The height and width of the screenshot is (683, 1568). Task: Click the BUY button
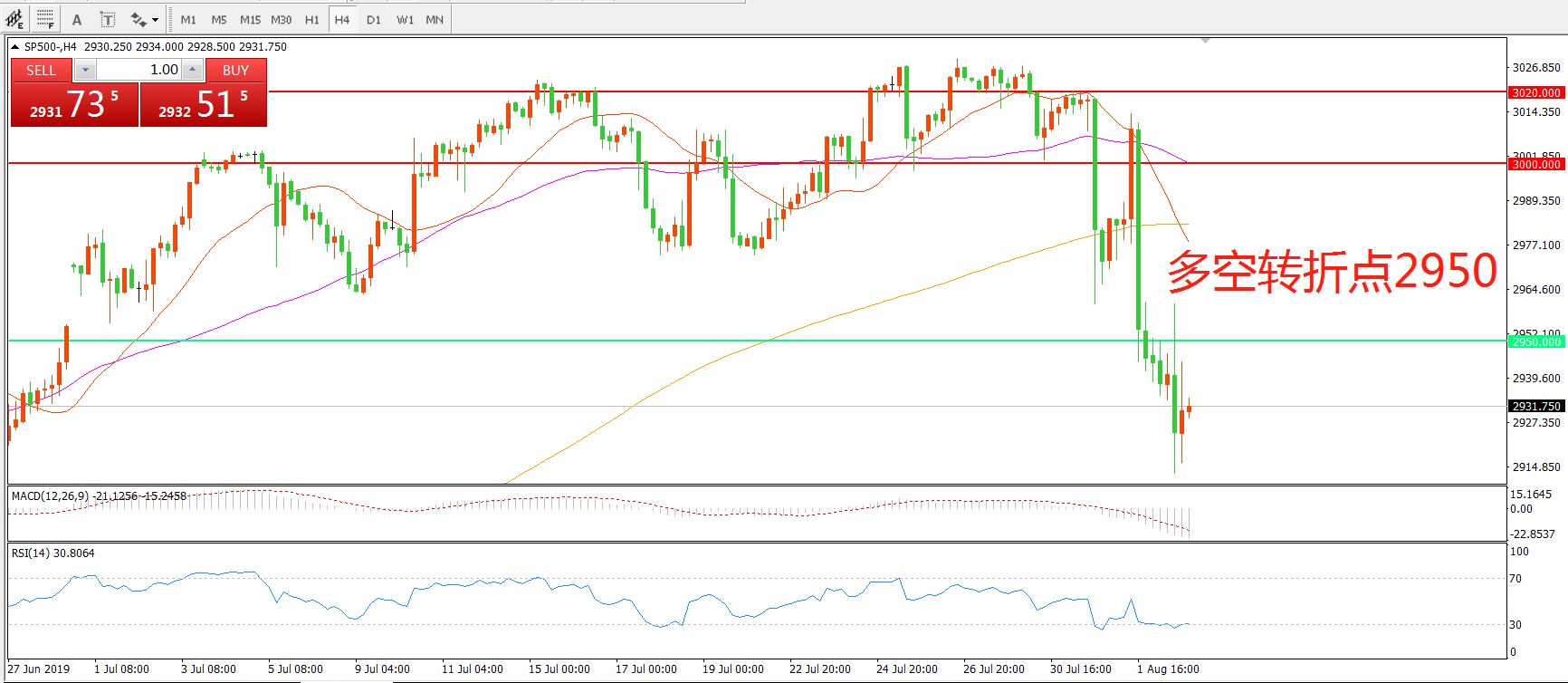coord(235,70)
